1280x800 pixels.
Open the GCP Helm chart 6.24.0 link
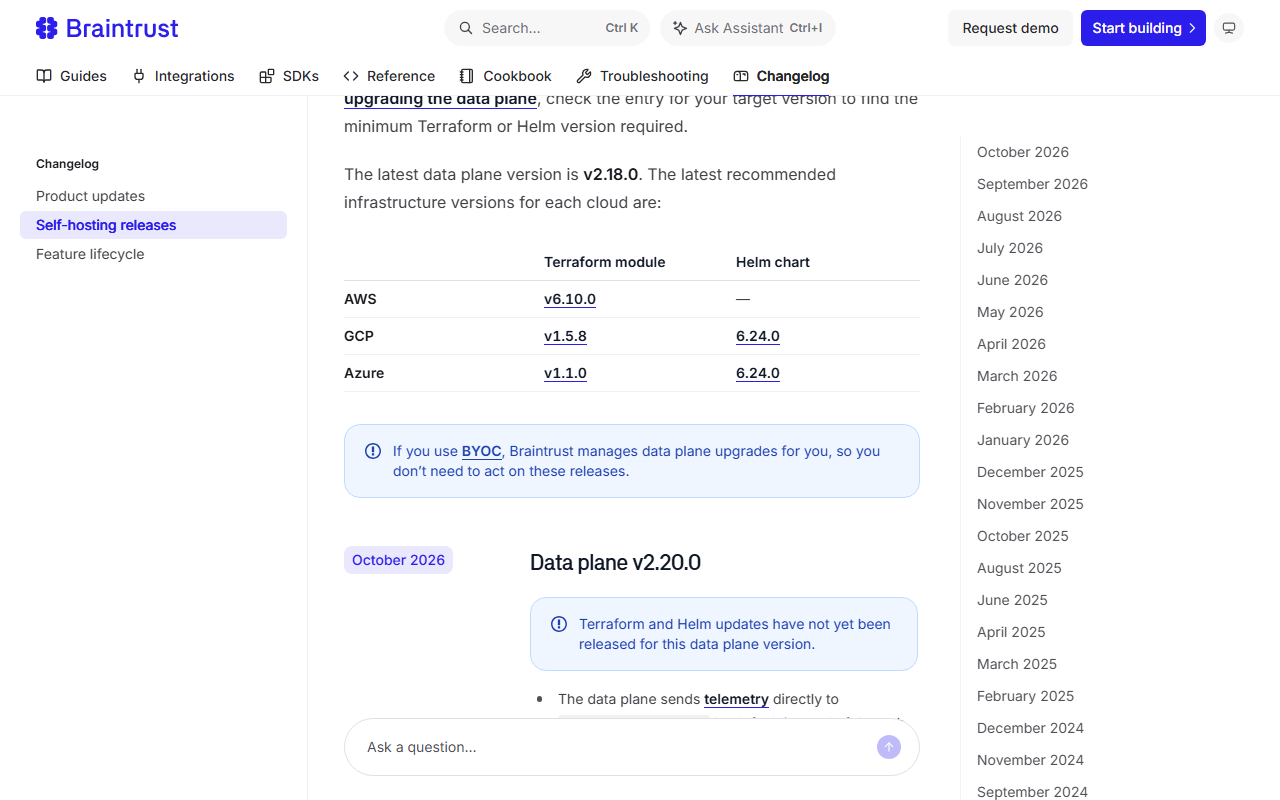[758, 336]
